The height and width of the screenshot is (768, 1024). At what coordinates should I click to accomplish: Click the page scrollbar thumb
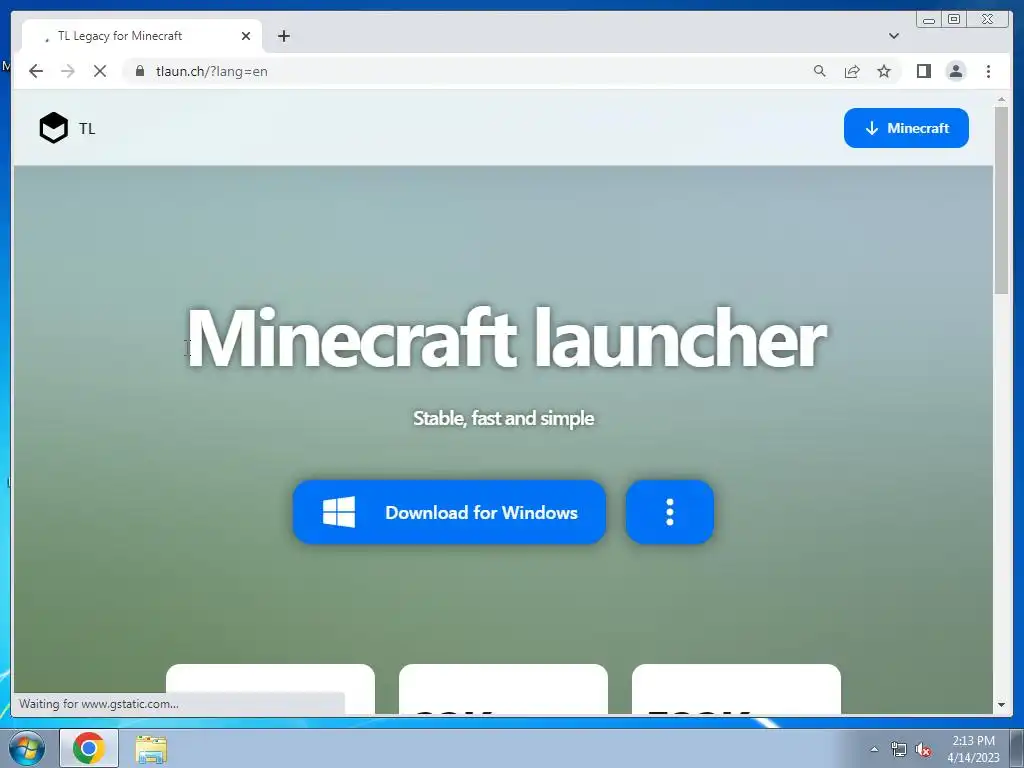tap(1001, 199)
